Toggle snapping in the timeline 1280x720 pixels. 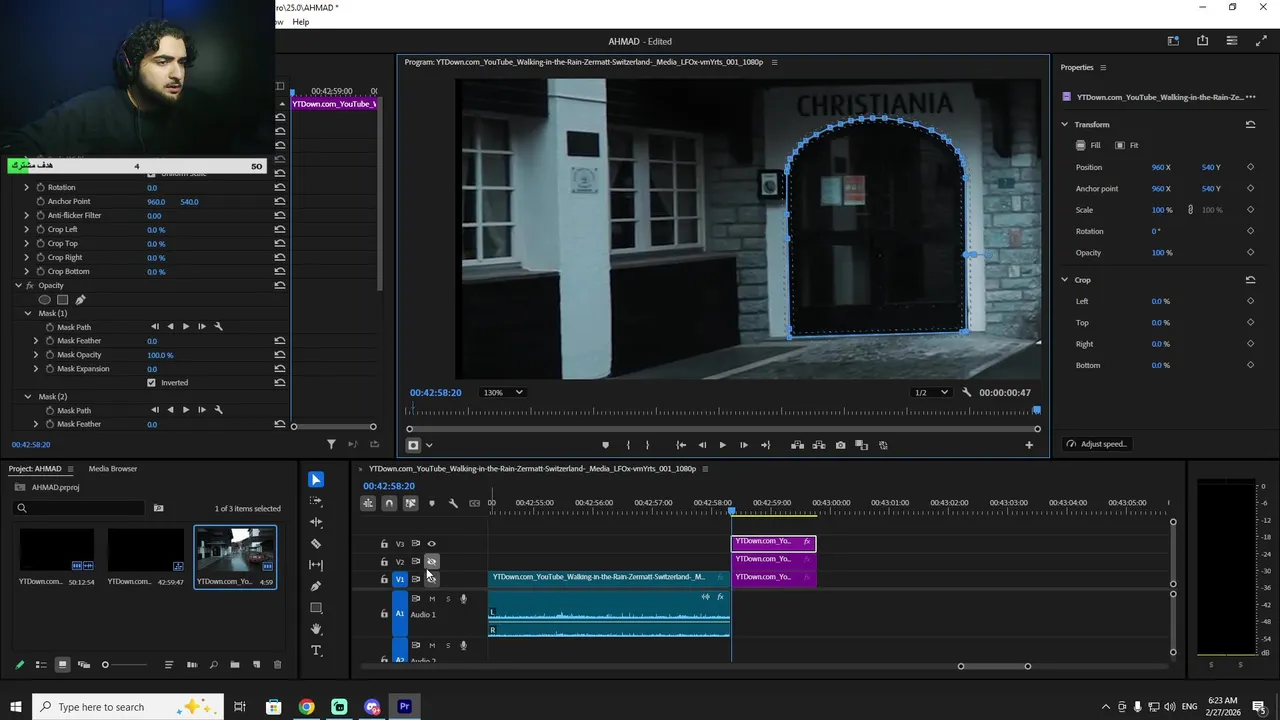[x=389, y=503]
